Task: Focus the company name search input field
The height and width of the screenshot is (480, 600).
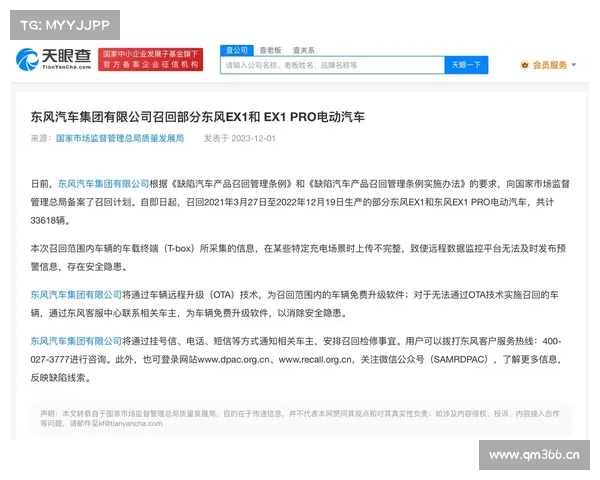Action: pyautogui.click(x=333, y=65)
